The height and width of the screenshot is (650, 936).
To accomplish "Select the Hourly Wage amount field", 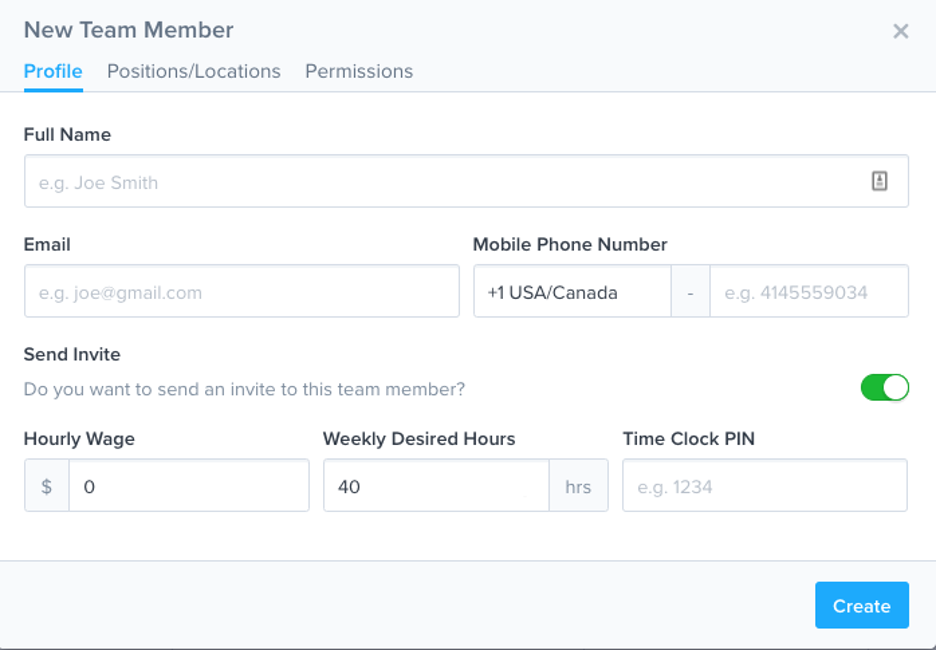I will [x=189, y=485].
